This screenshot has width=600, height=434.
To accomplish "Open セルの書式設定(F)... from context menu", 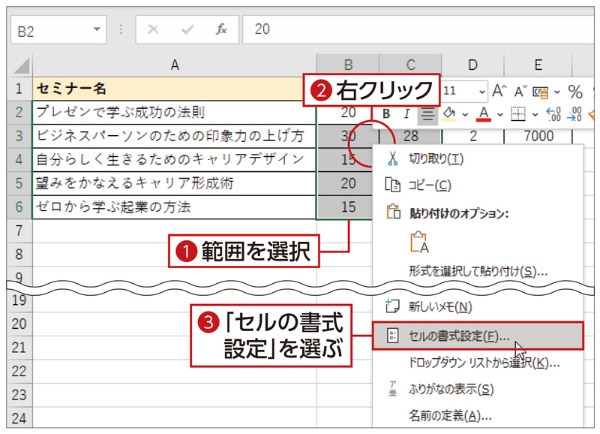I will coord(478,336).
